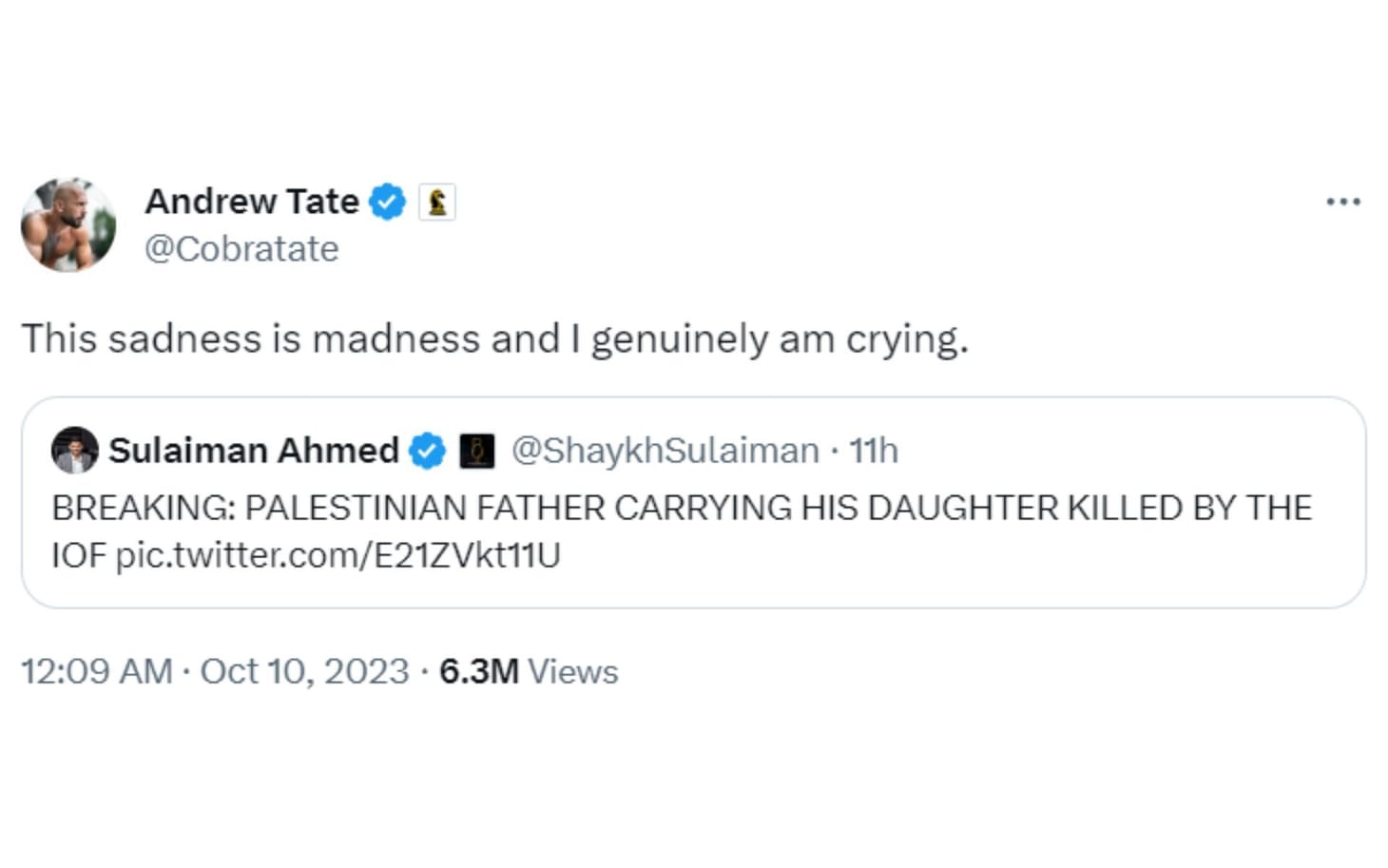Click the 12:09 AM post time
Image resolution: width=1388 pixels, height=868 pixels.
tap(96, 672)
